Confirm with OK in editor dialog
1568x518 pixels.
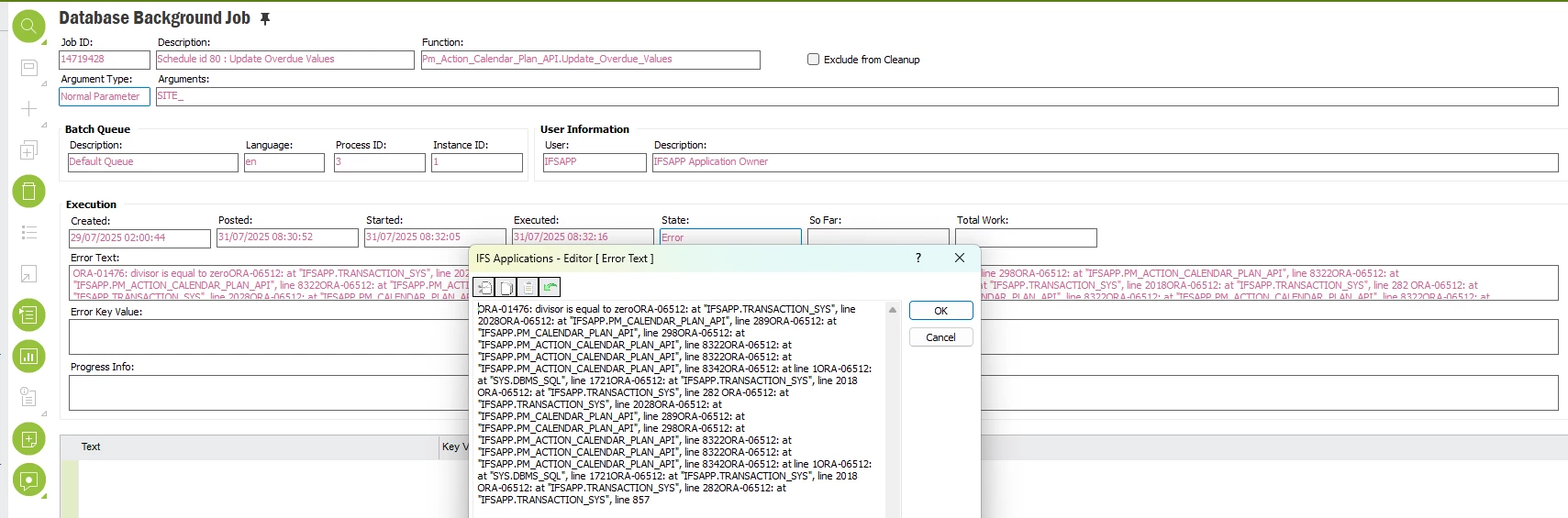pyautogui.click(x=940, y=311)
